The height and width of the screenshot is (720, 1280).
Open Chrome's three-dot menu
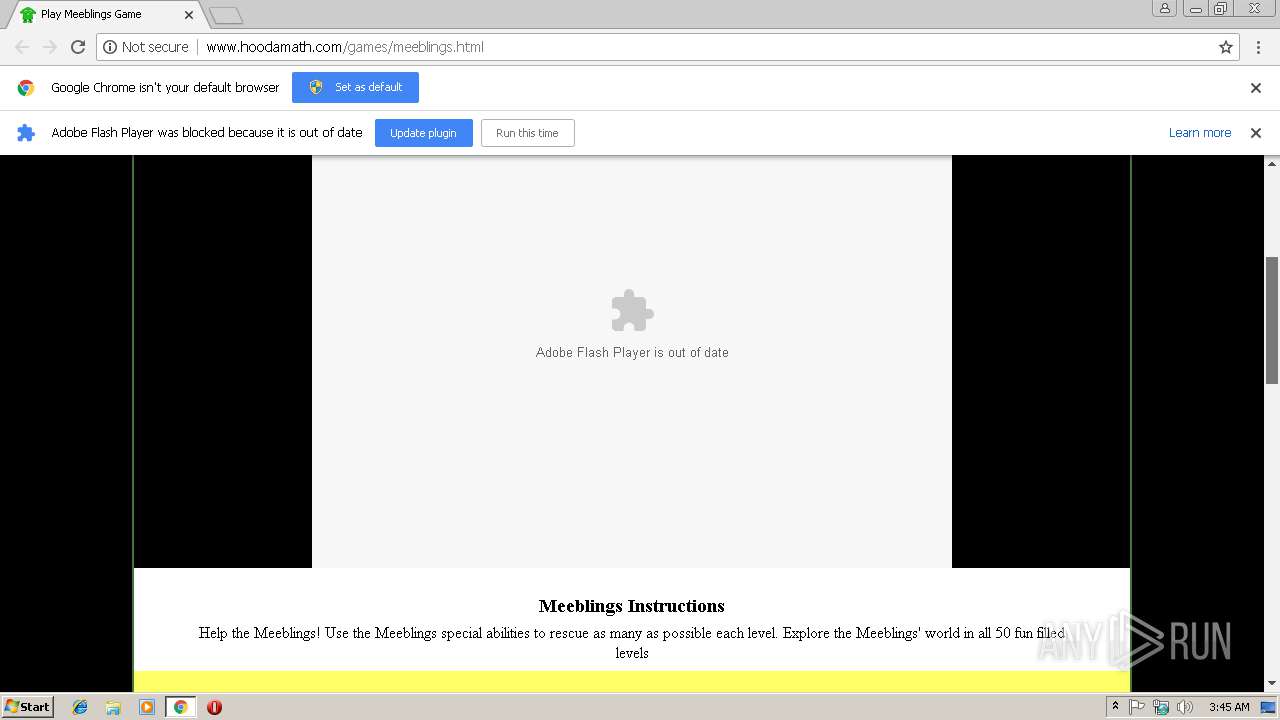pyautogui.click(x=1259, y=47)
